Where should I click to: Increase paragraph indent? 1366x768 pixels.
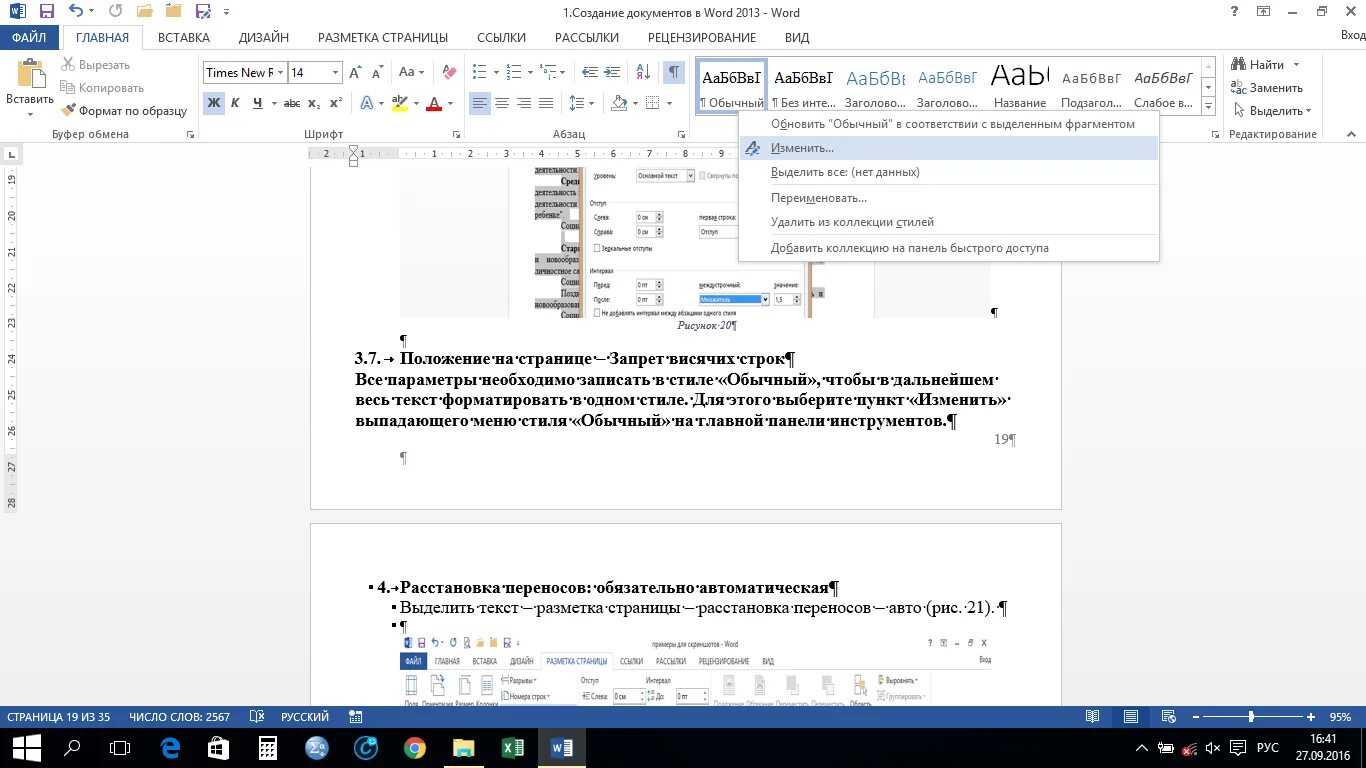pyautogui.click(x=612, y=73)
